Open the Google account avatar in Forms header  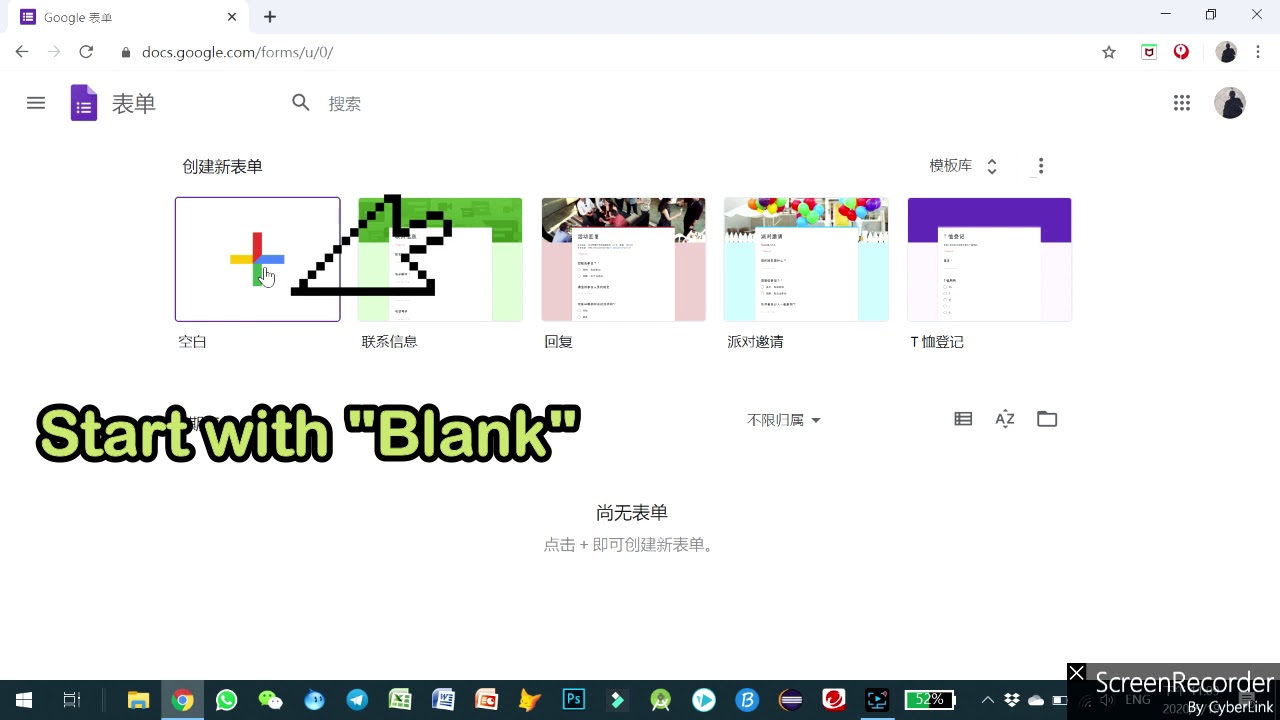[x=1229, y=103]
